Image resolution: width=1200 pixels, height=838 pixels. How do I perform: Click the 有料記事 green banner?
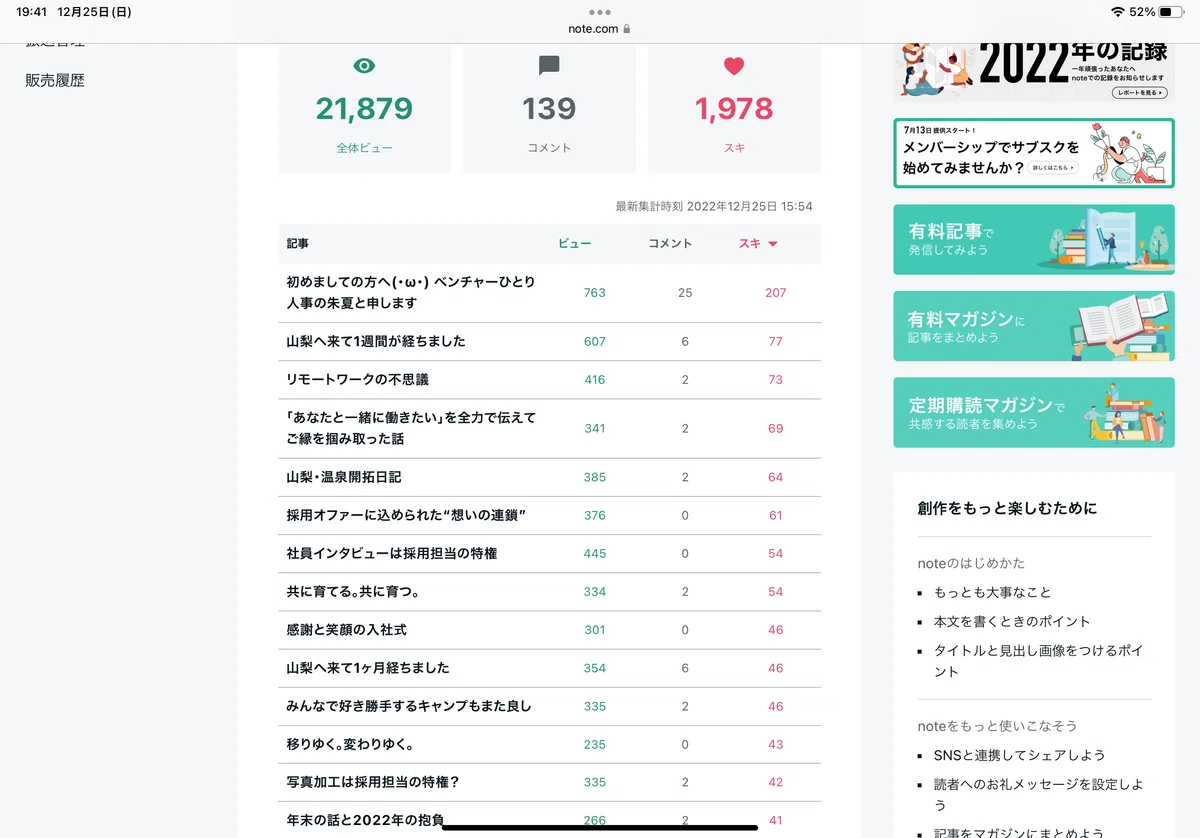1034,240
